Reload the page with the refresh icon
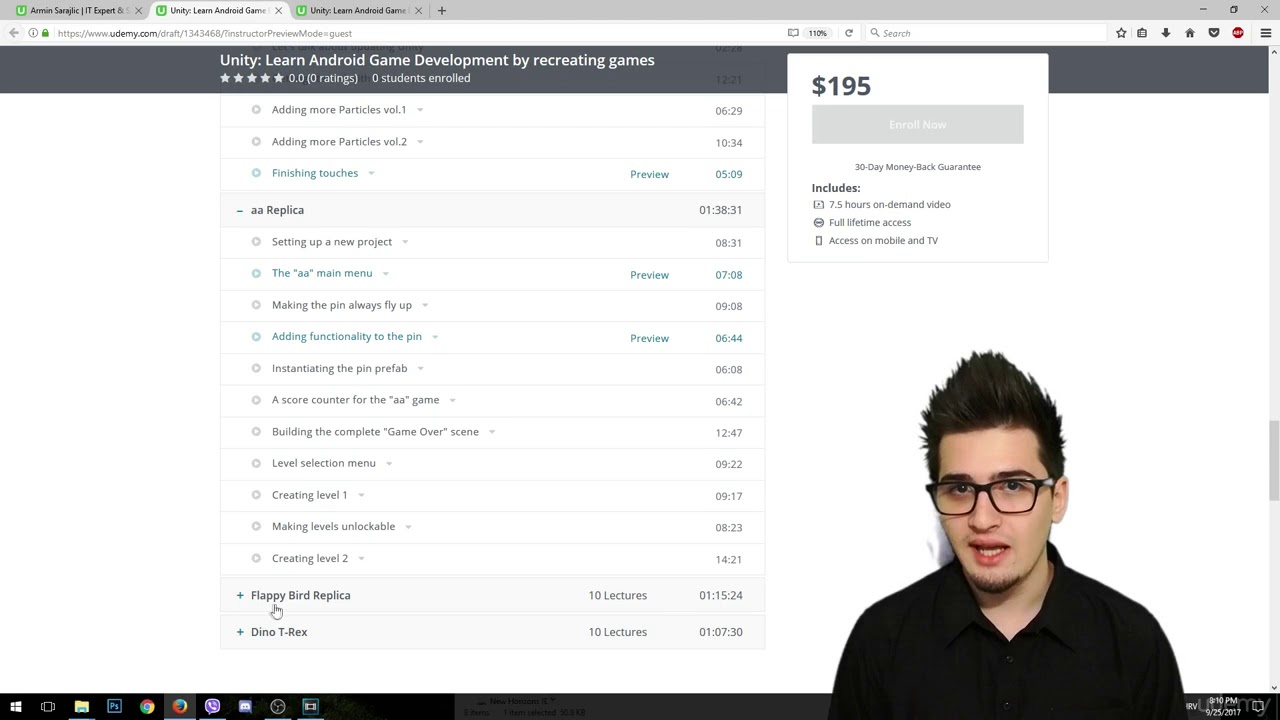Screen dimensions: 1280x720 [849, 33]
